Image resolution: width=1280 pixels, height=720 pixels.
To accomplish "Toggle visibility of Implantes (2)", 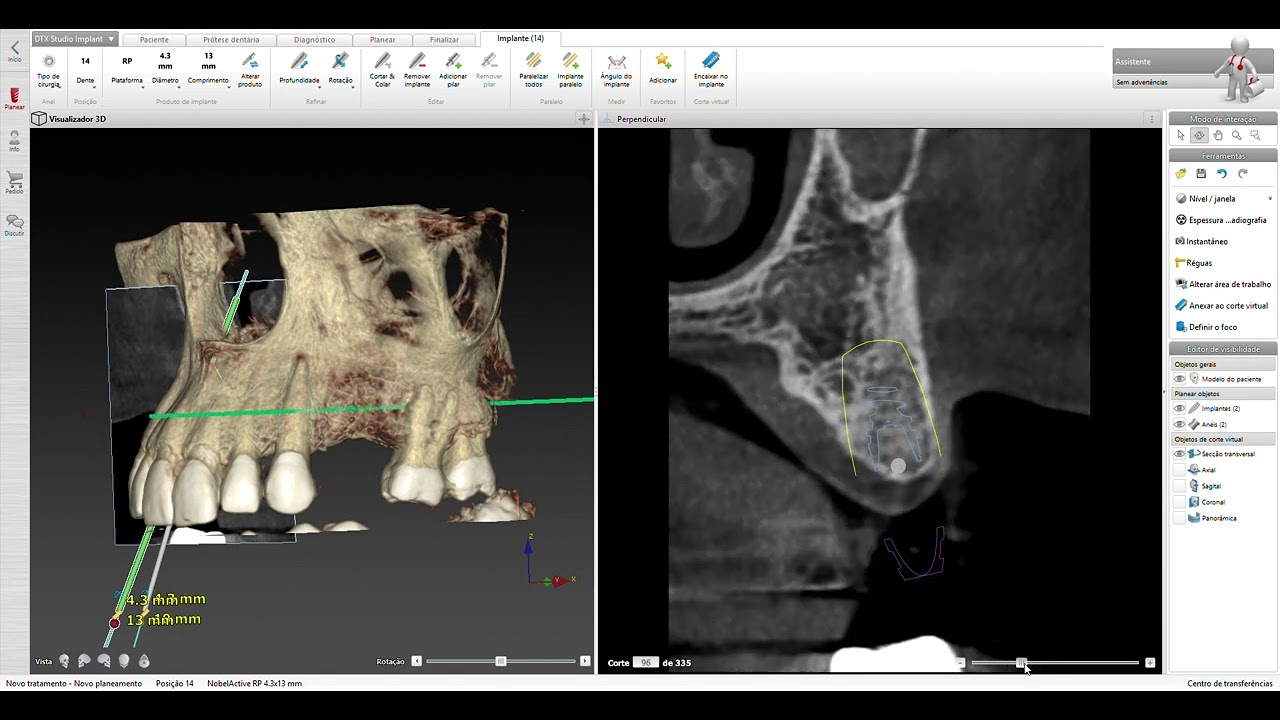I will 1180,408.
